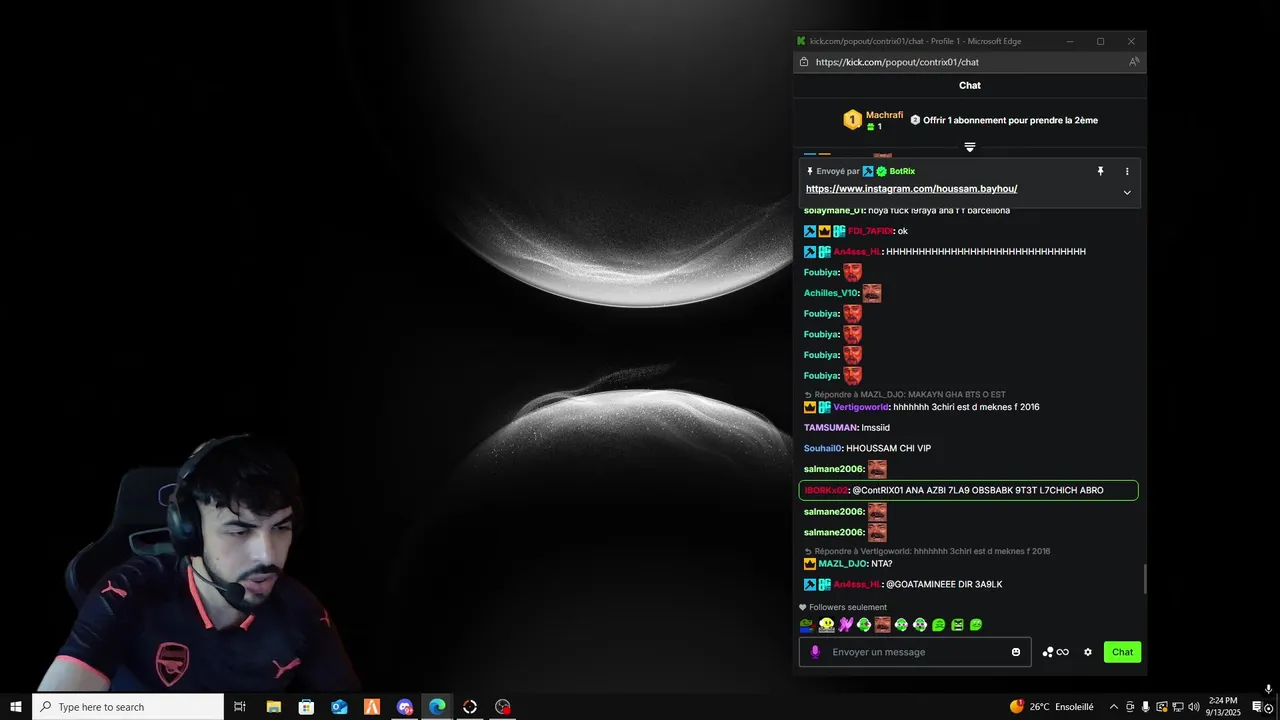Open Task View on taskbar
The image size is (1280, 720).
click(240, 707)
